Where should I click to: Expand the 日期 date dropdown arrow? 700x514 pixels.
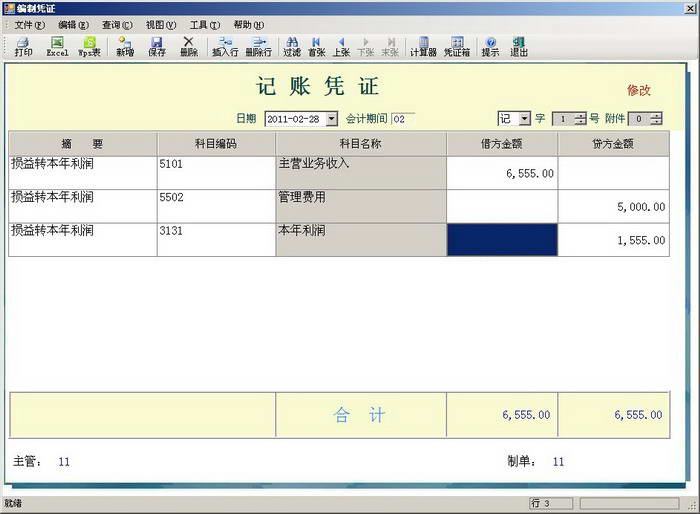tap(331, 119)
